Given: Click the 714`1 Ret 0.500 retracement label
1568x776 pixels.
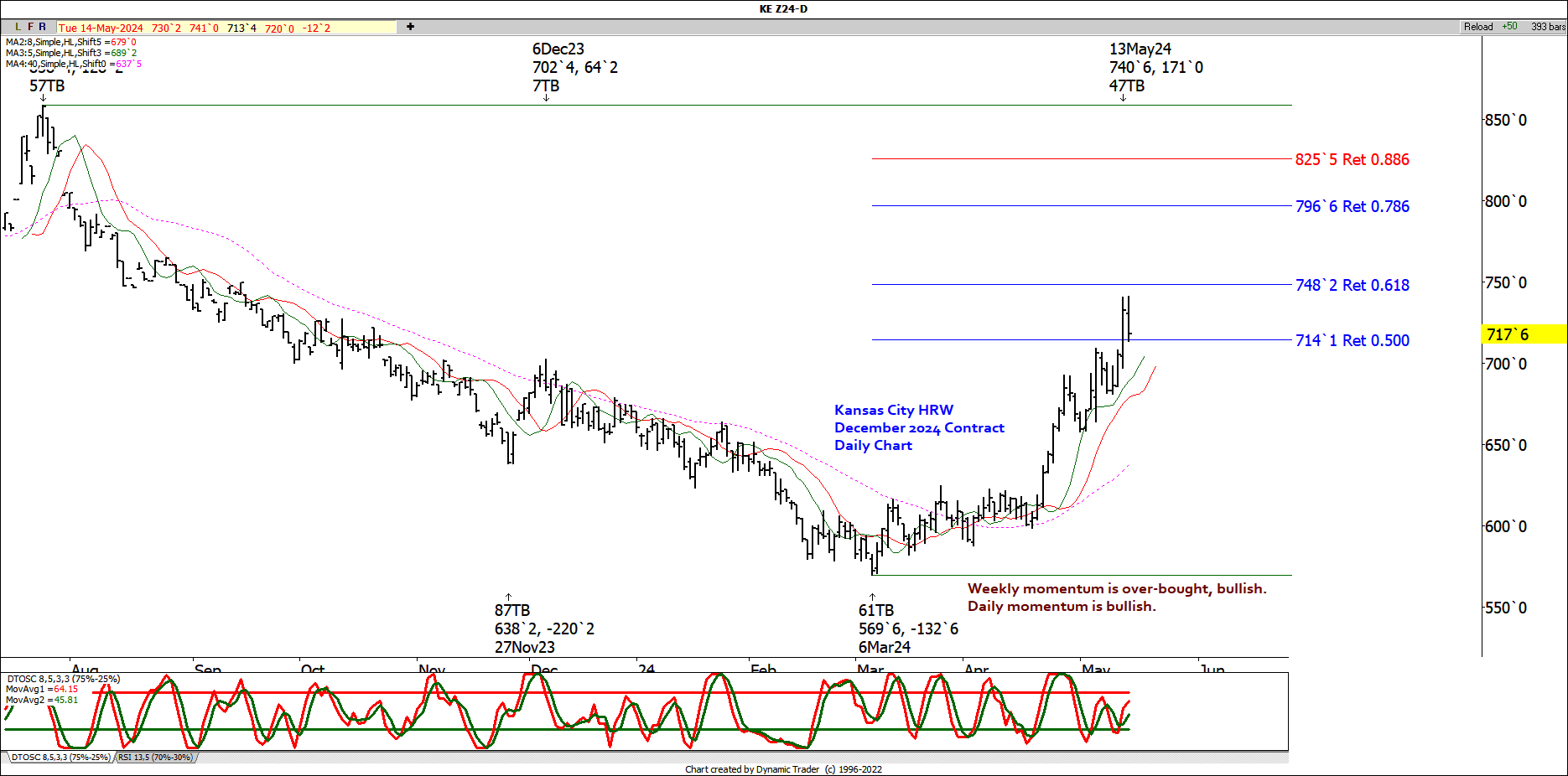Looking at the screenshot, I should pyautogui.click(x=1352, y=340).
